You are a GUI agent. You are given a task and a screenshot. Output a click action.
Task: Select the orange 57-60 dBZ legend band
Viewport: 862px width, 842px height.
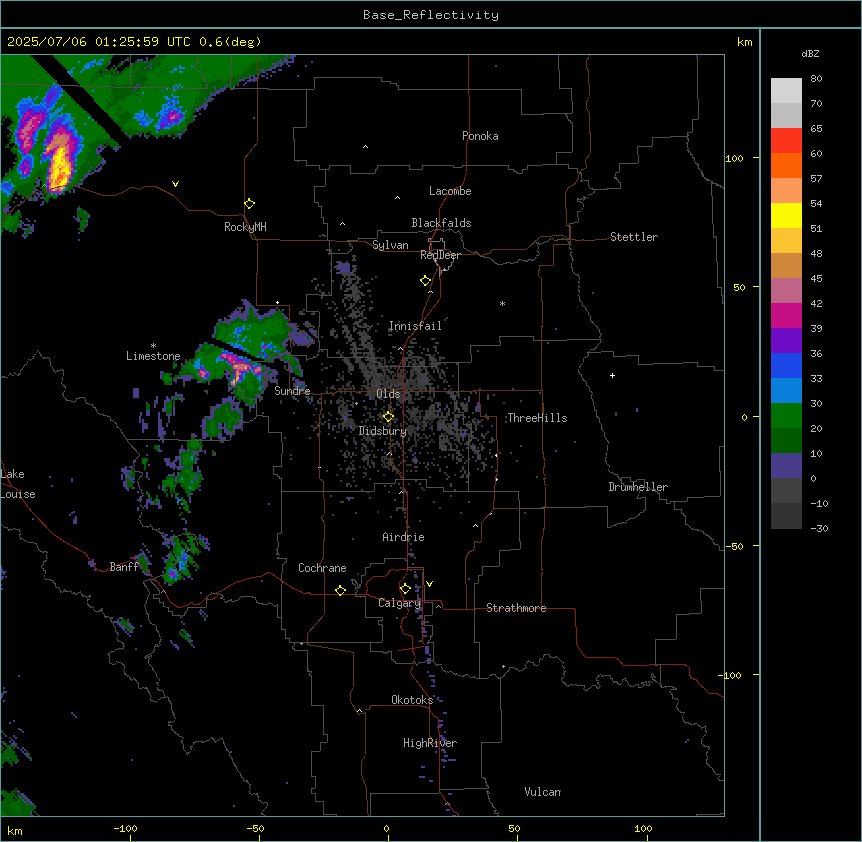click(786, 165)
